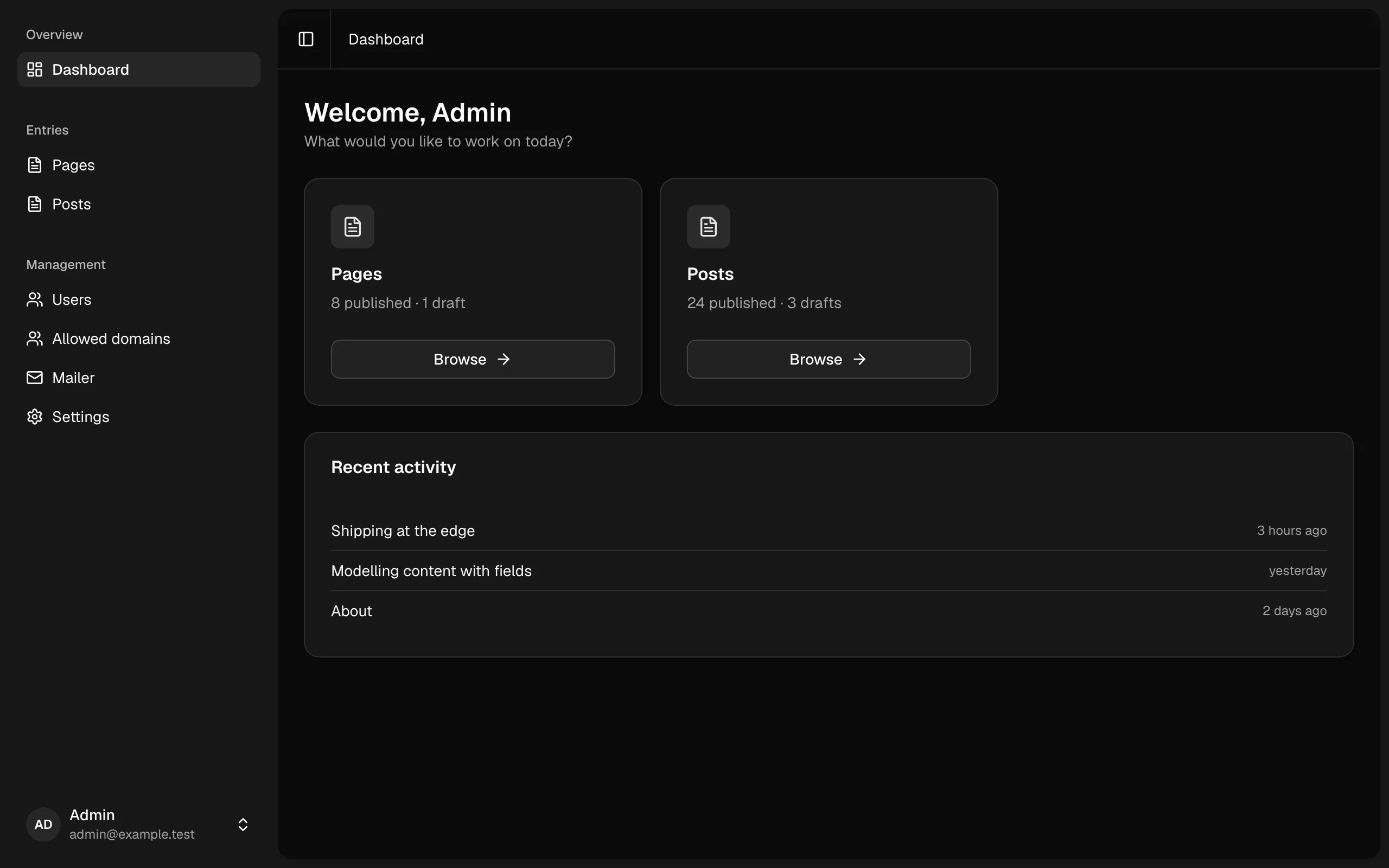Click the Pages card title
This screenshot has height=868, width=1389.
tap(356, 274)
